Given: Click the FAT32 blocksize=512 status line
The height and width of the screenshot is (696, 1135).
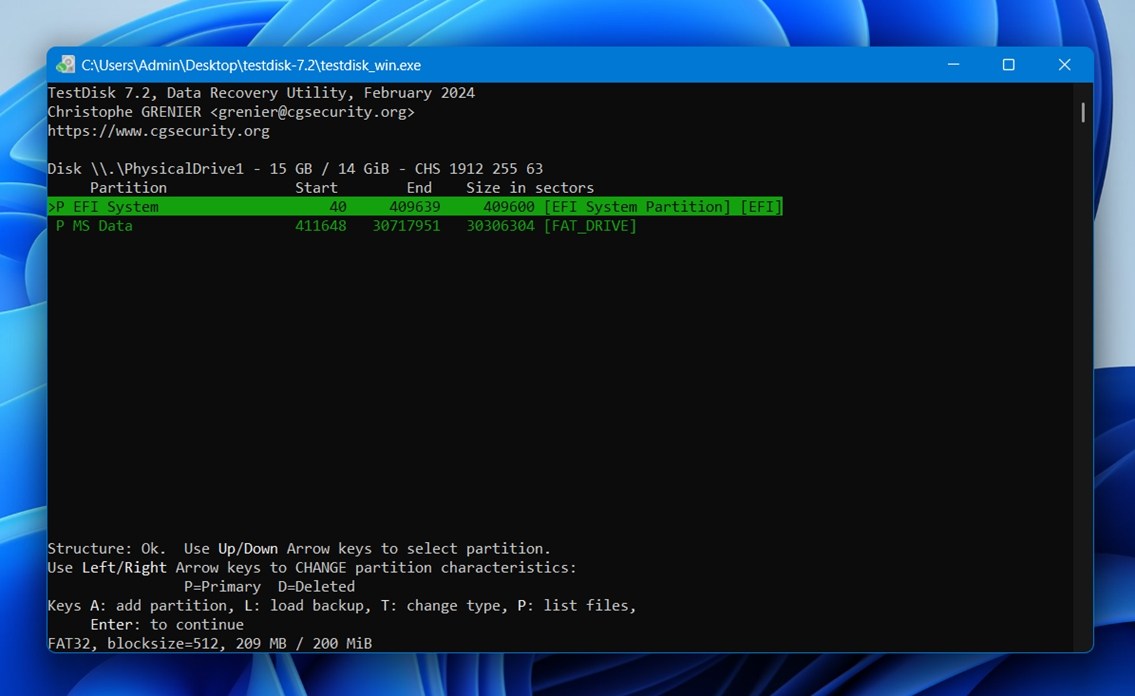Looking at the screenshot, I should [x=210, y=643].
